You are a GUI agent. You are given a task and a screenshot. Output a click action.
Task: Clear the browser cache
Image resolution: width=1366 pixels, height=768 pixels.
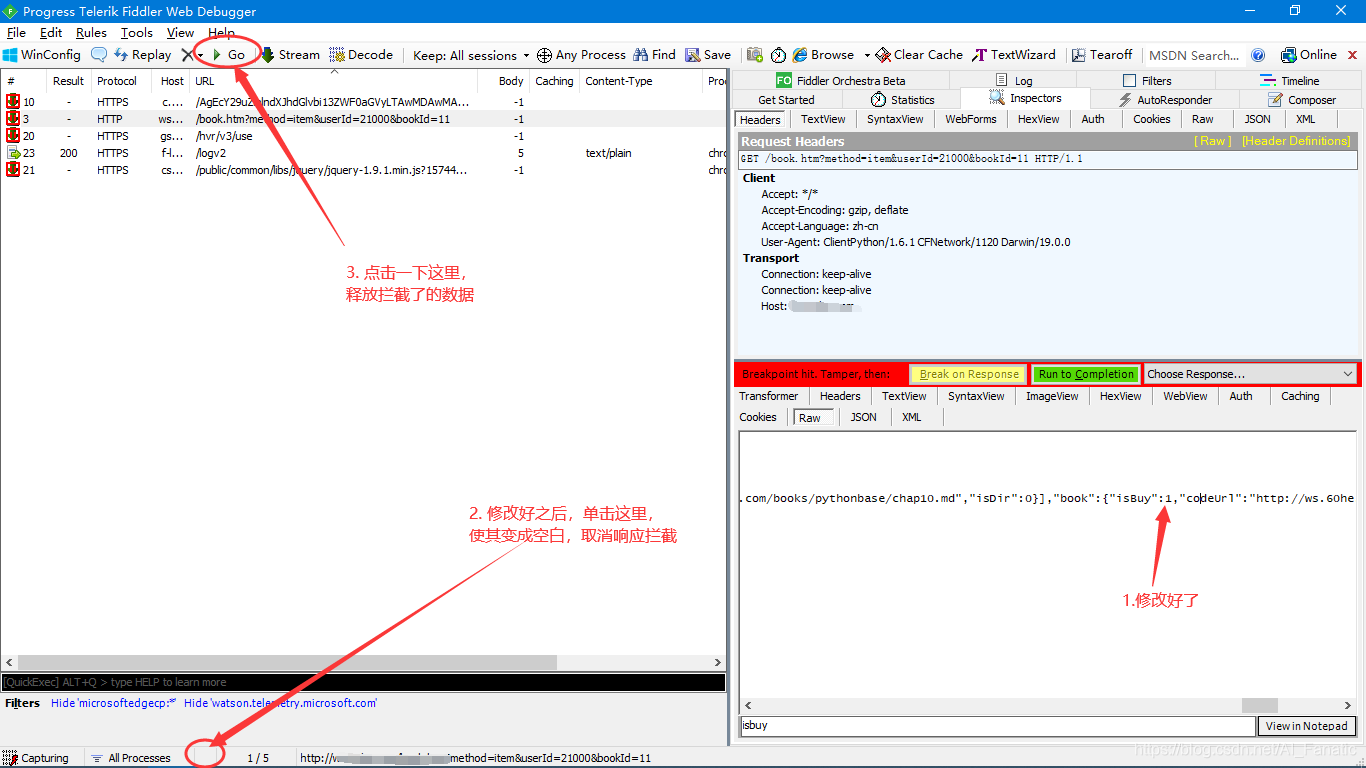919,55
